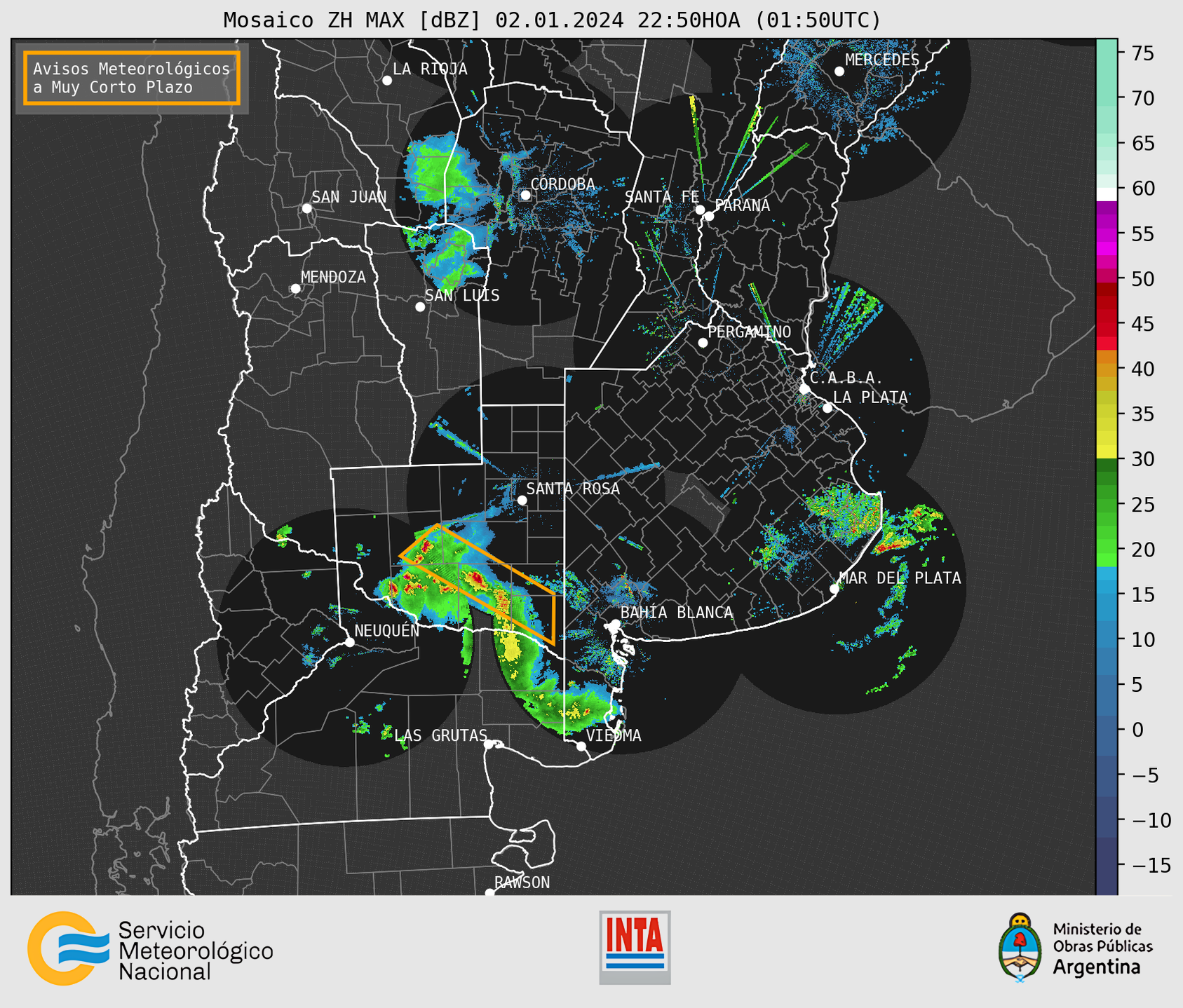Click the Mar del Plata city marker dot
Viewport: 1183px width, 1008px height.
coord(834,589)
